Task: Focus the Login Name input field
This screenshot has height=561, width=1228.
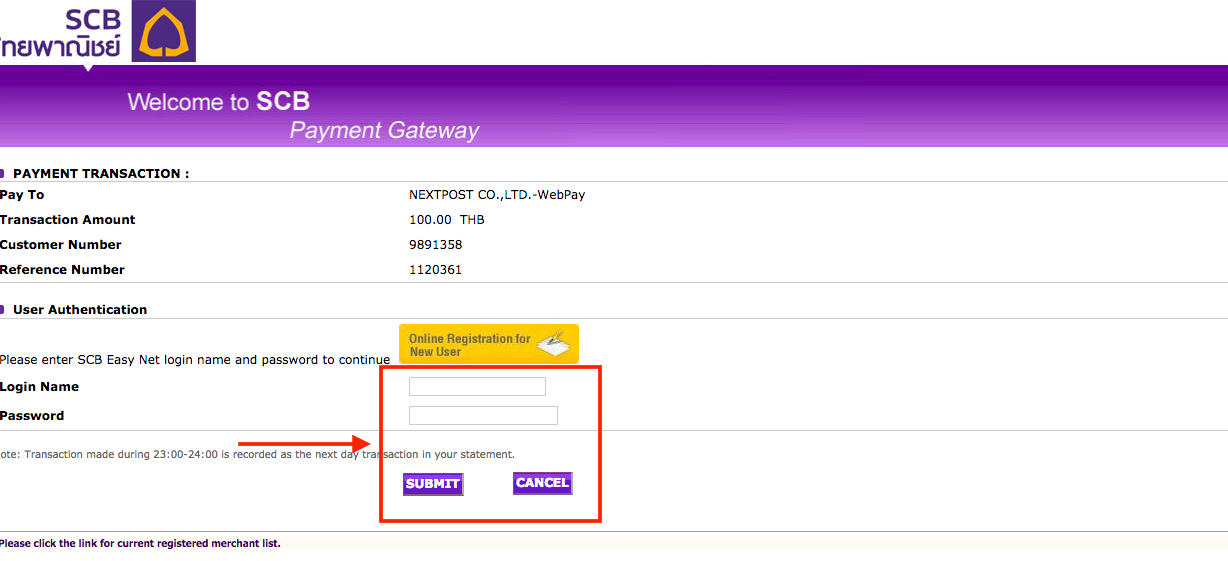Action: (x=477, y=387)
